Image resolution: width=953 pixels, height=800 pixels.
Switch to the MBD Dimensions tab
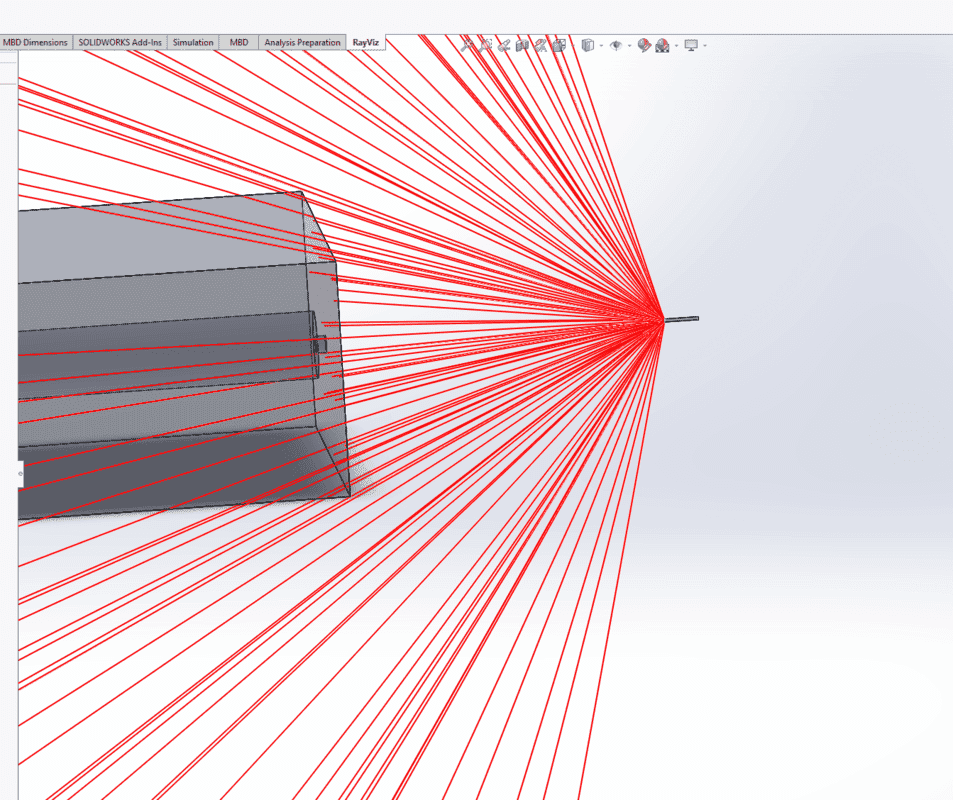tap(36, 42)
